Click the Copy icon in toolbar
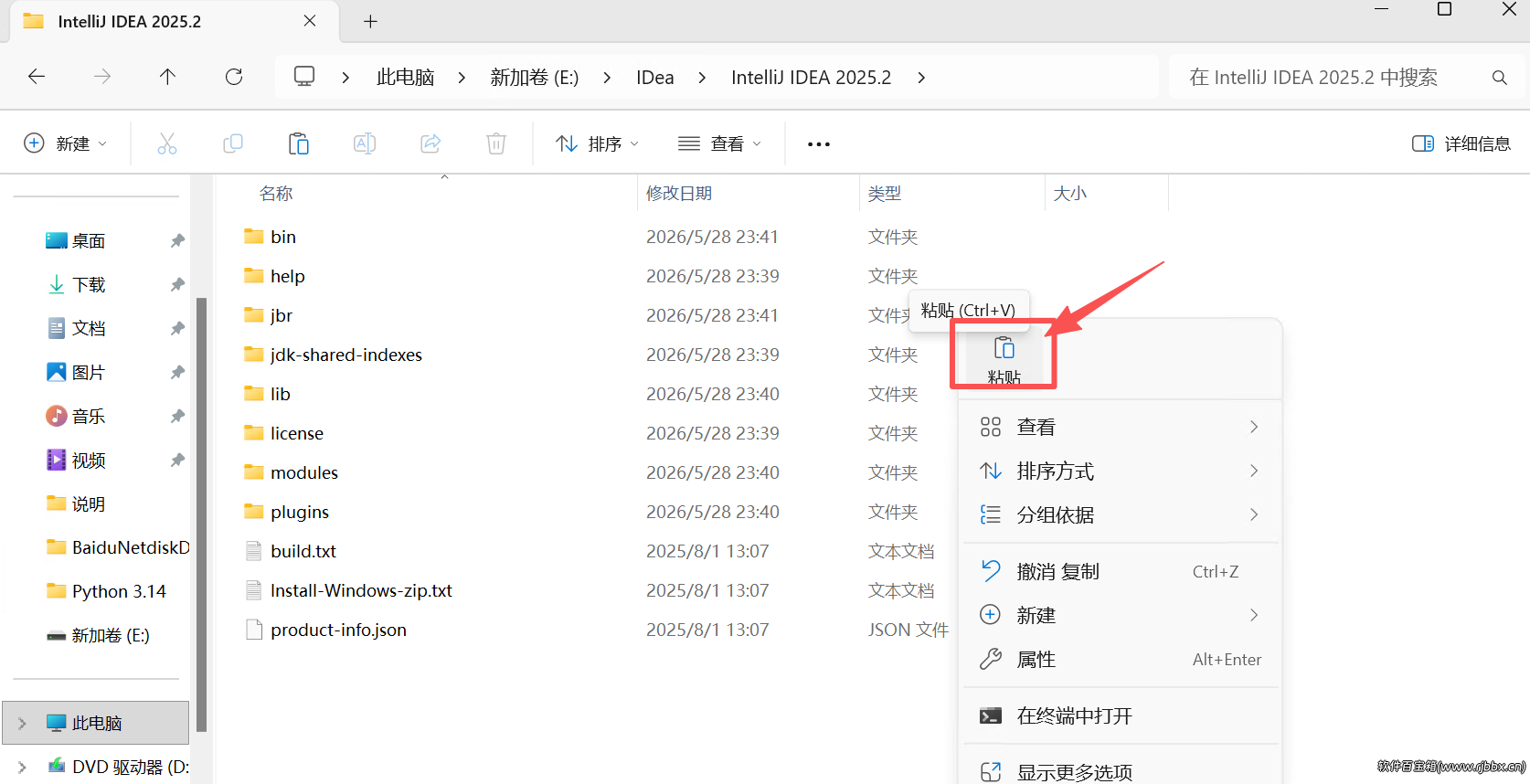 (233, 143)
